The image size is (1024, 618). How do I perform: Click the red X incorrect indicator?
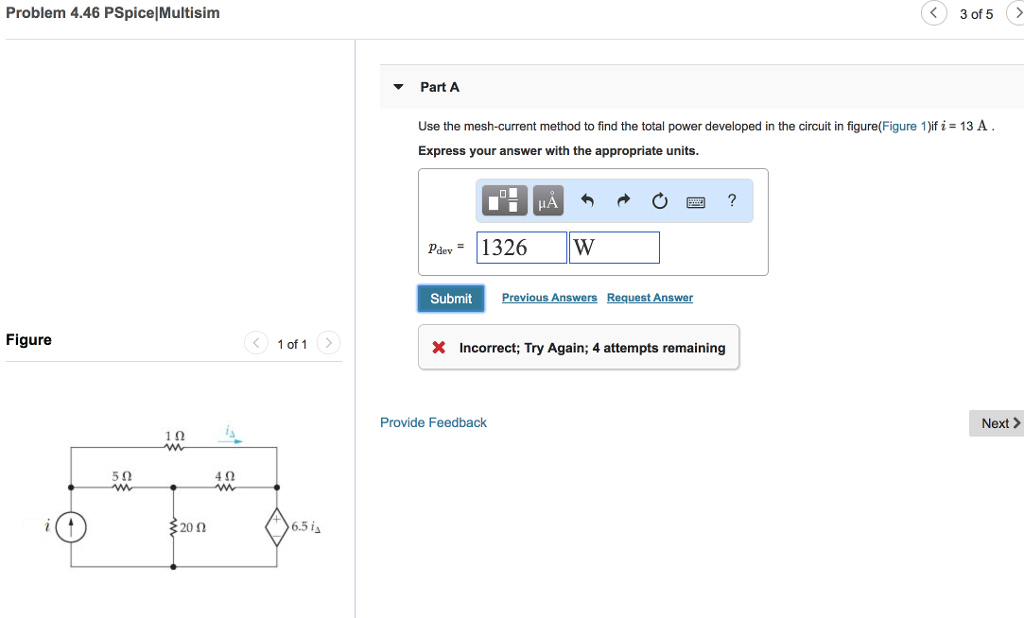(437, 347)
